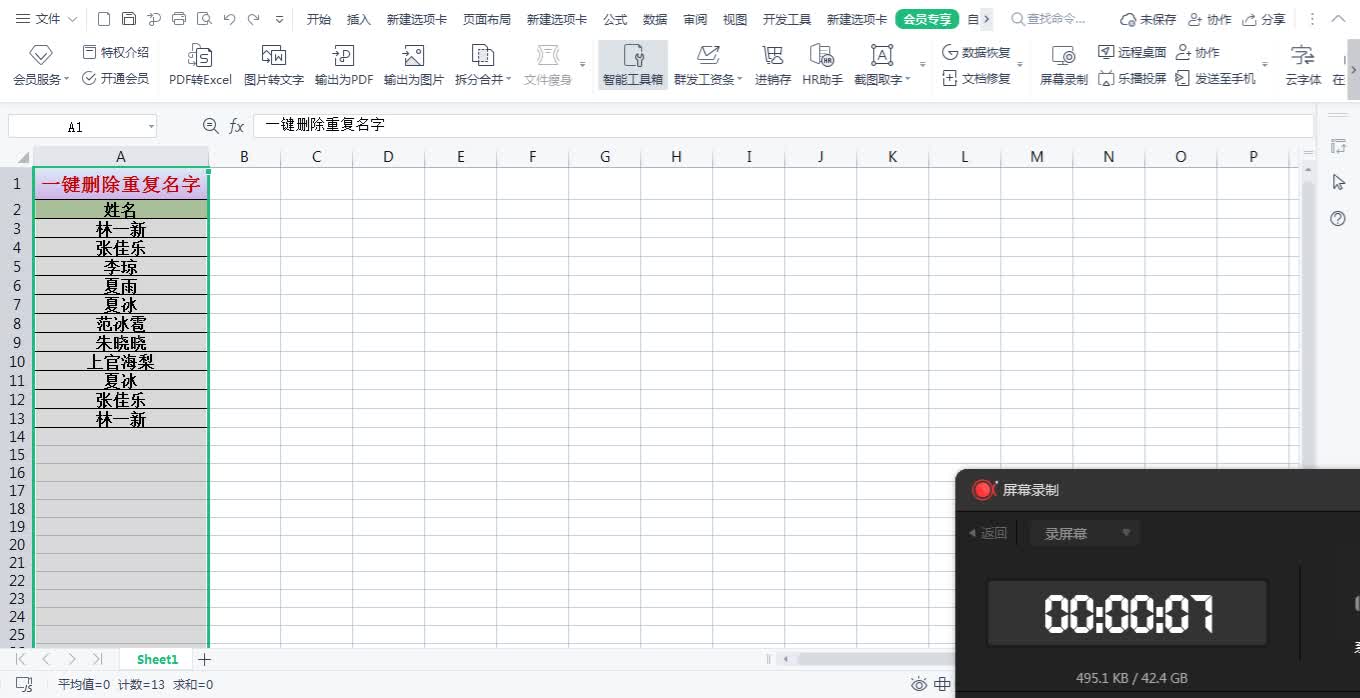Image resolution: width=1360 pixels, height=698 pixels.
Task: Open the 数据 tab
Action: (655, 19)
